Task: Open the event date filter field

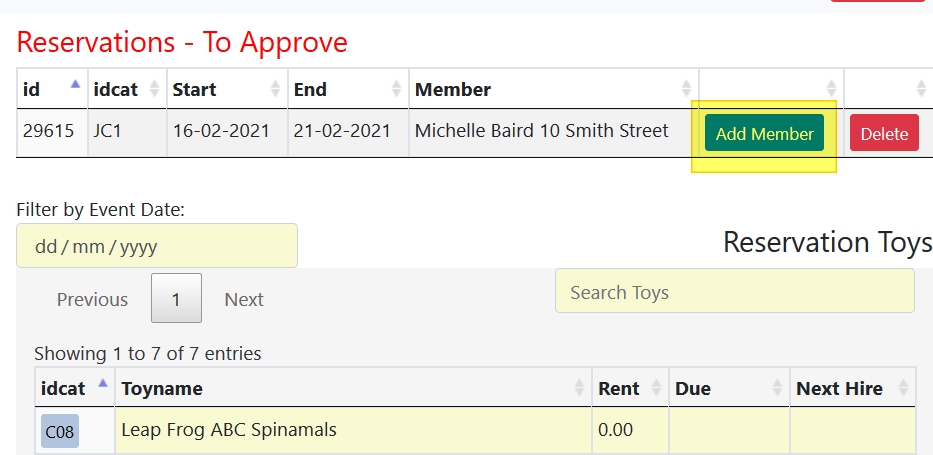Action: click(x=156, y=246)
